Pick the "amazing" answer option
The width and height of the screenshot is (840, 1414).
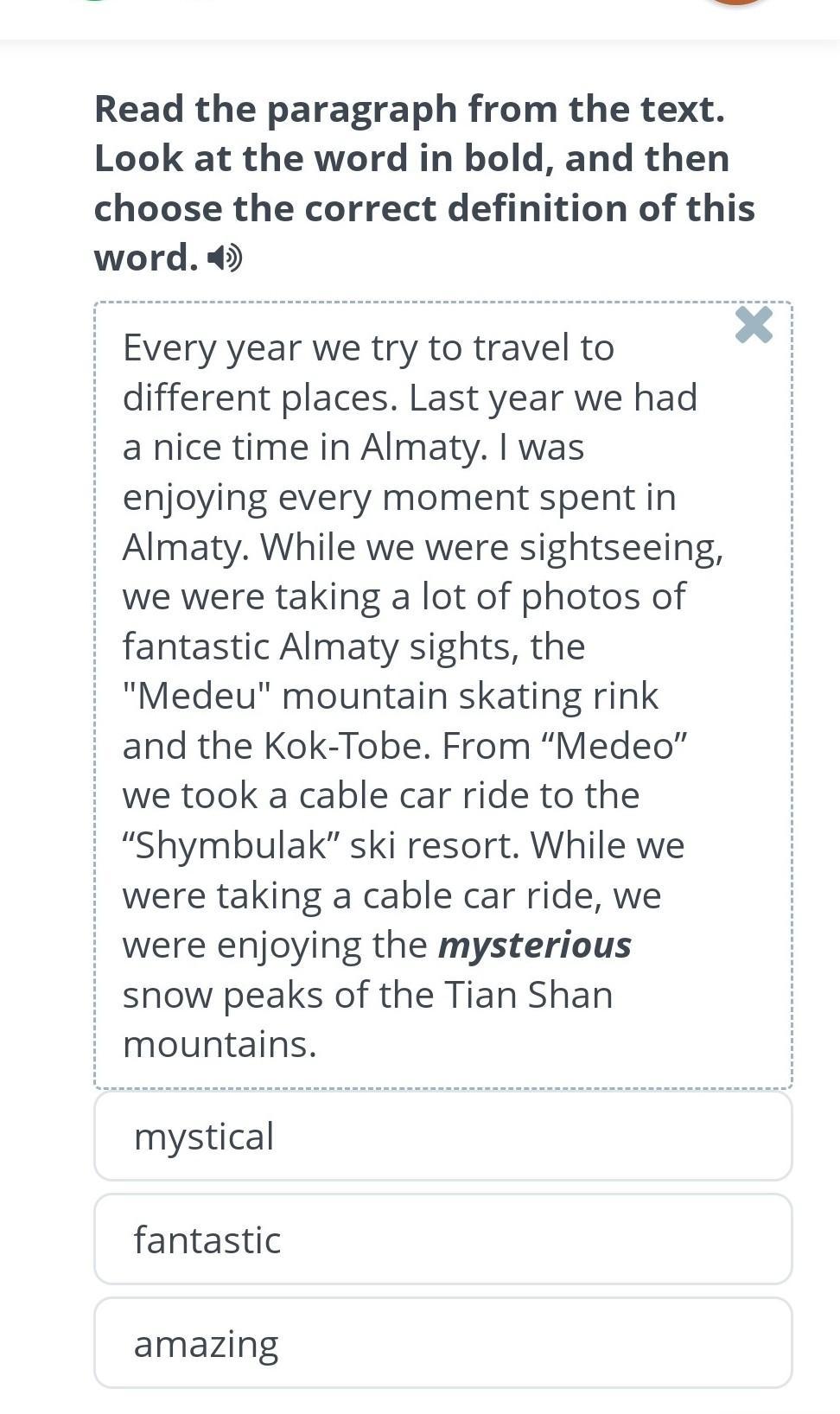tap(442, 1342)
